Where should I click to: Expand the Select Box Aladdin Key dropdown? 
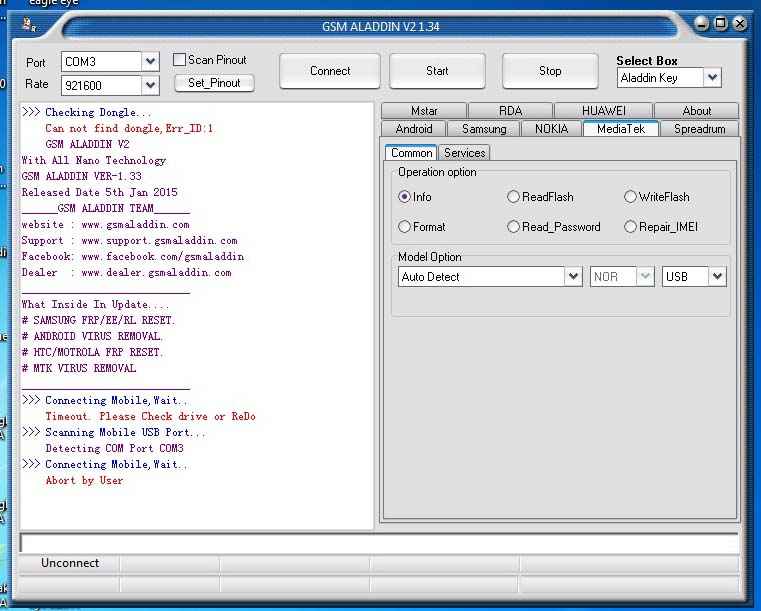[x=712, y=78]
